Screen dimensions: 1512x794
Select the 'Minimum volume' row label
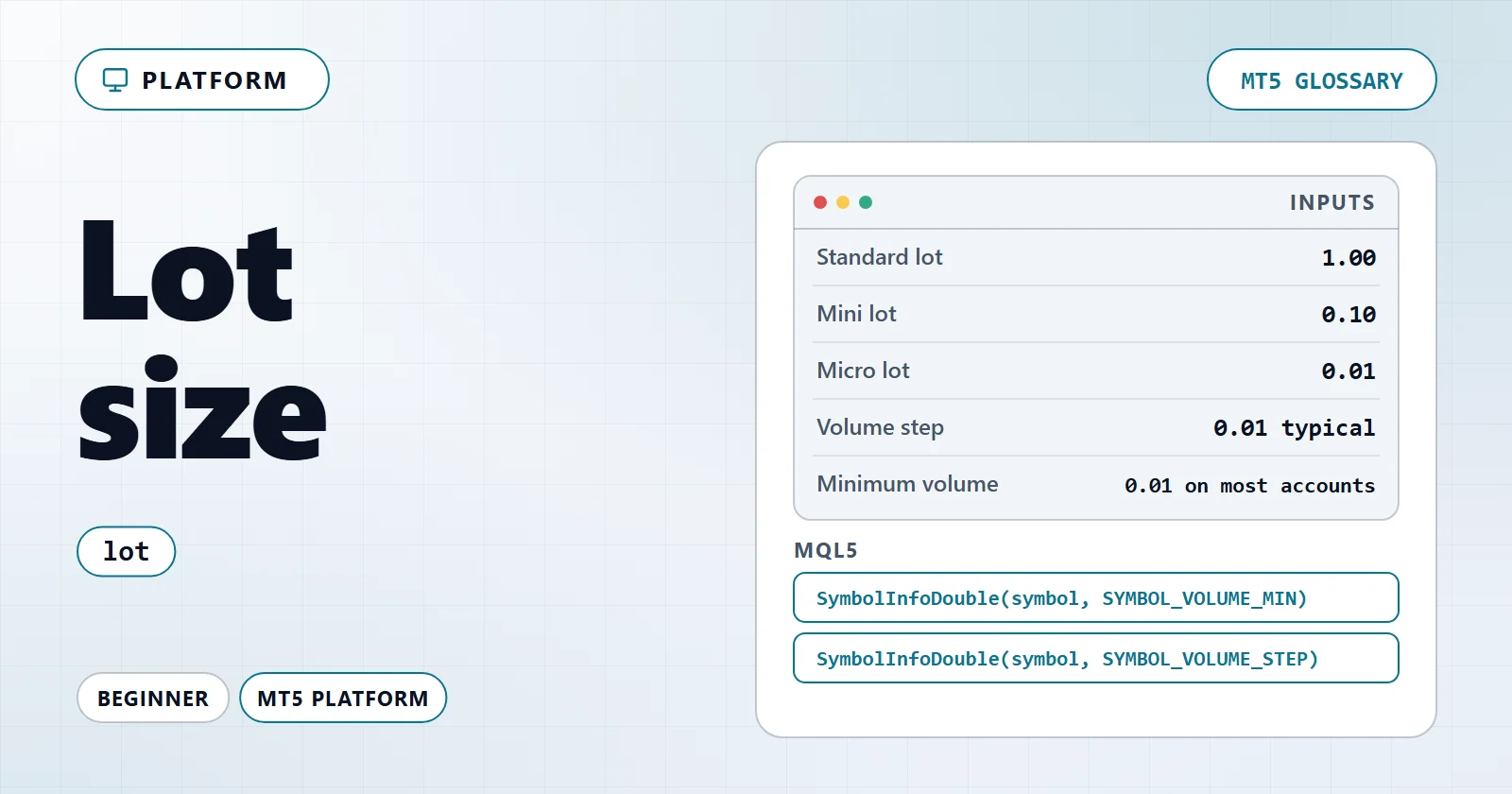907,484
